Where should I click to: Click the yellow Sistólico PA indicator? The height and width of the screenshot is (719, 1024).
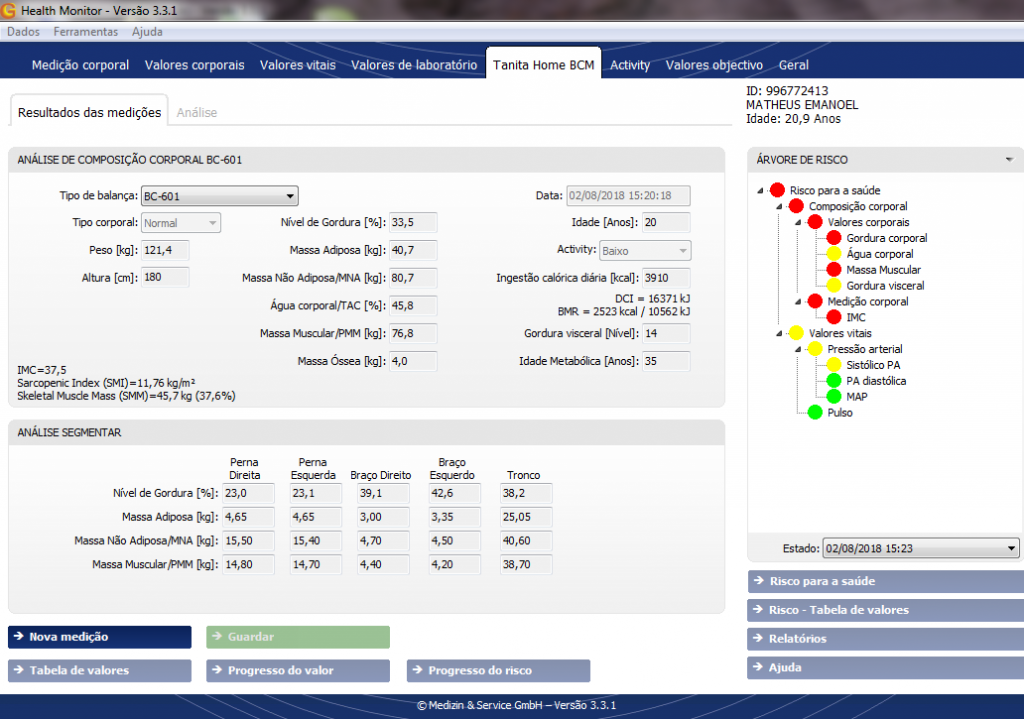(832, 365)
